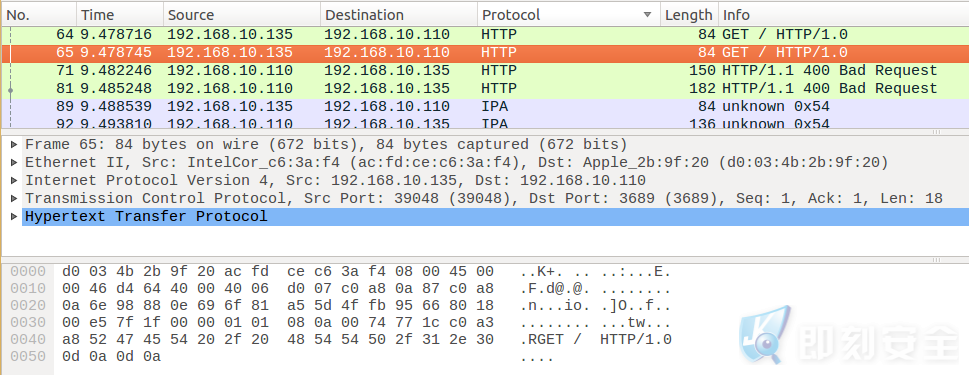Select packet 81 with length 182
Image resolution: width=969 pixels, height=375 pixels.
click(485, 89)
